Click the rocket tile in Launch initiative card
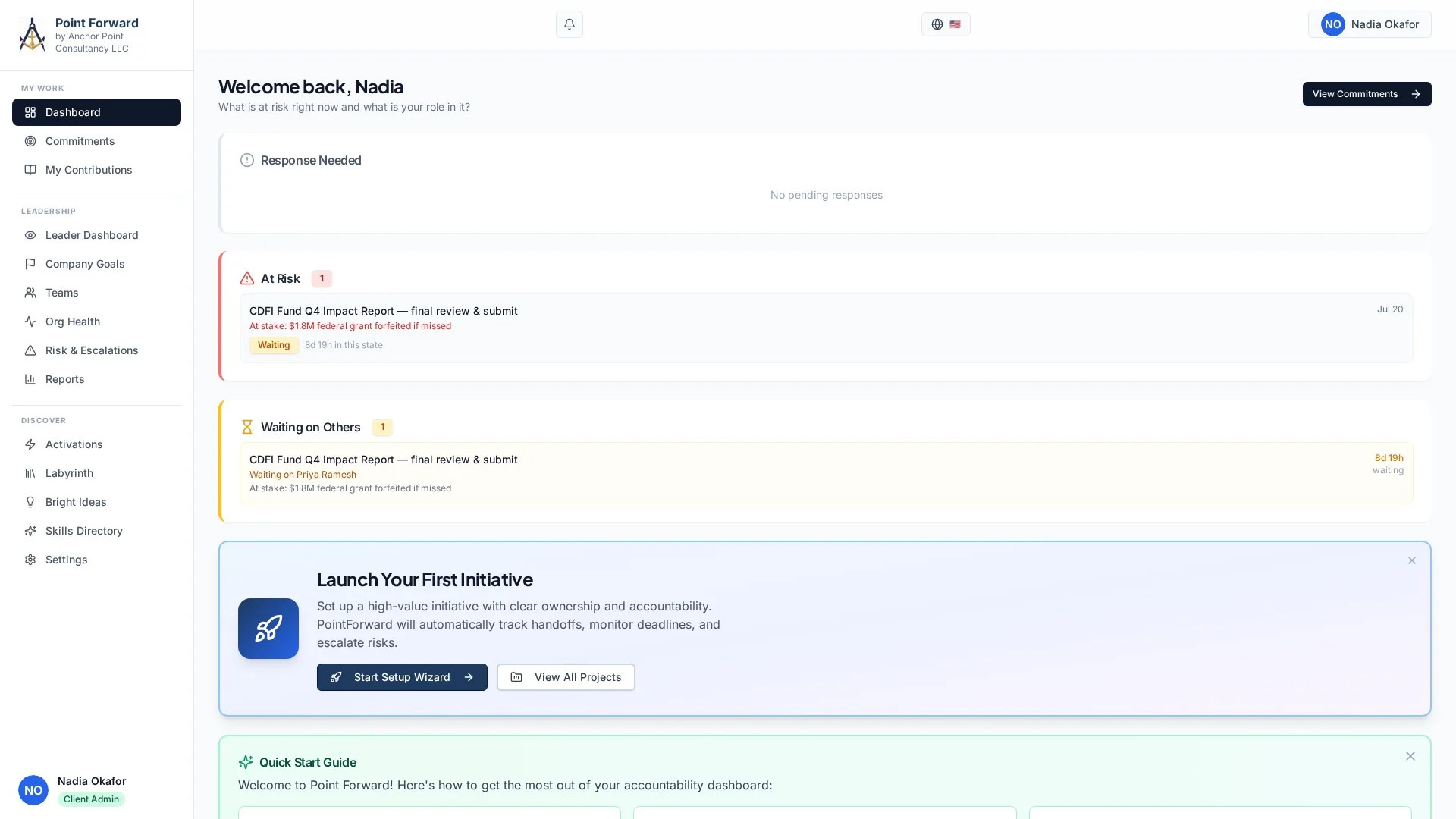 point(268,629)
